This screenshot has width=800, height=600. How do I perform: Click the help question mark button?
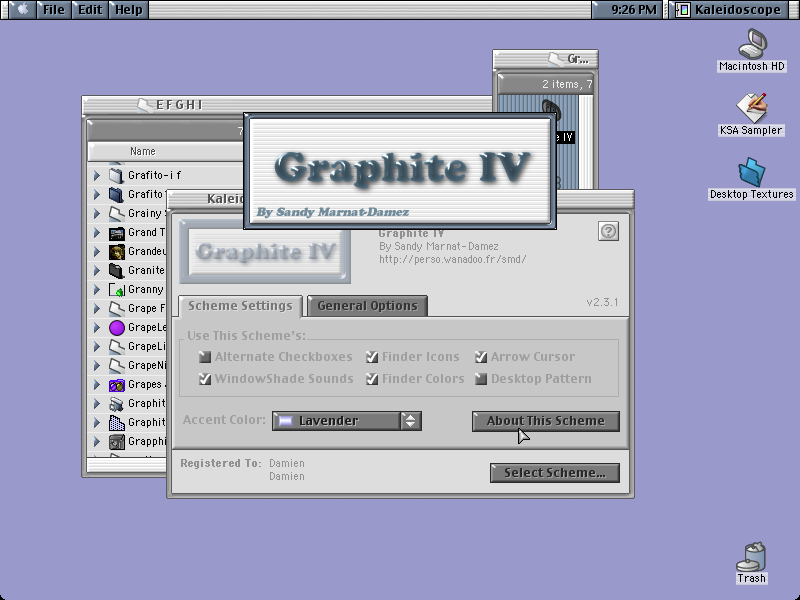coord(608,231)
